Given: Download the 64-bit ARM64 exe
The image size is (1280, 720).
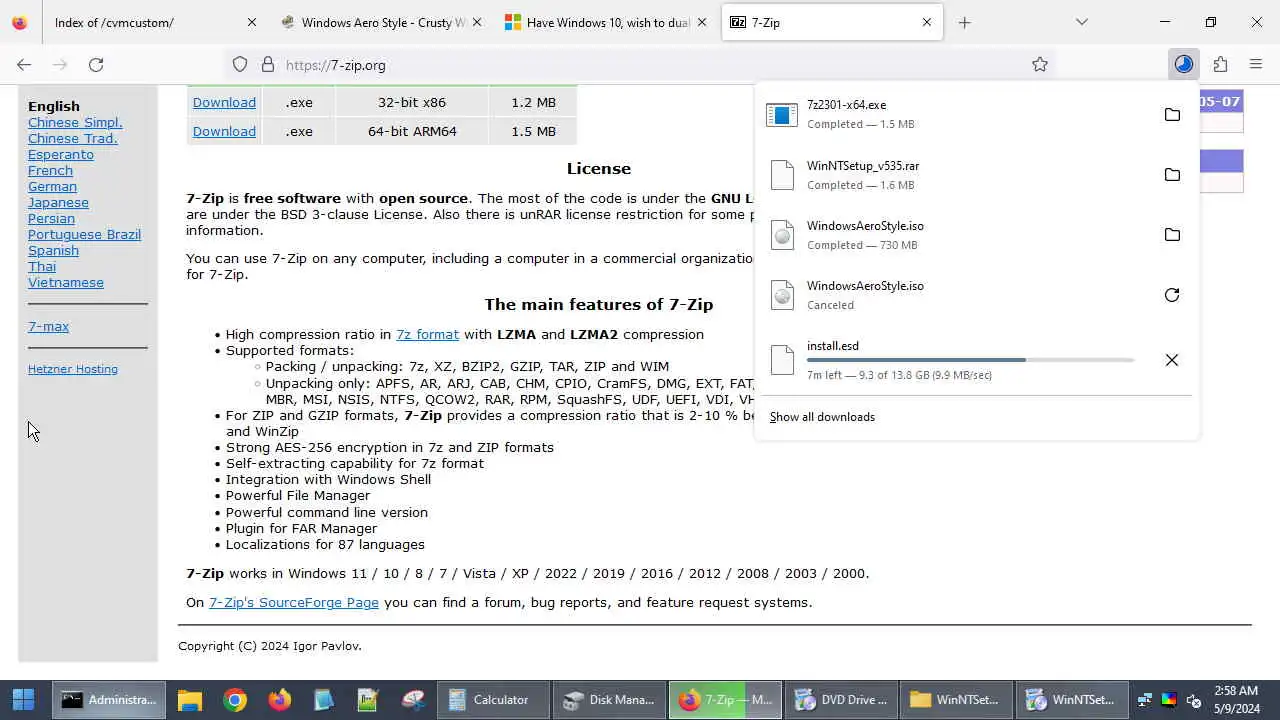Looking at the screenshot, I should point(224,131).
